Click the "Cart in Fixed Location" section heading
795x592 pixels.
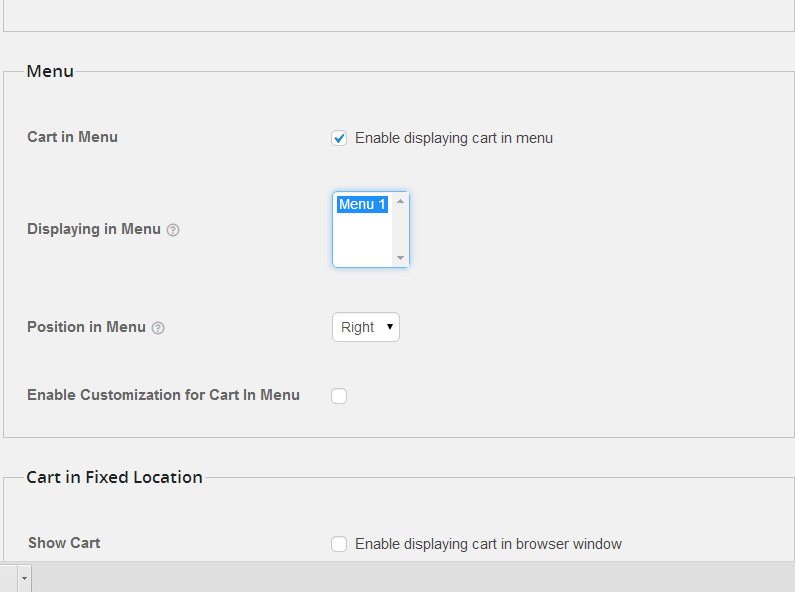[114, 477]
